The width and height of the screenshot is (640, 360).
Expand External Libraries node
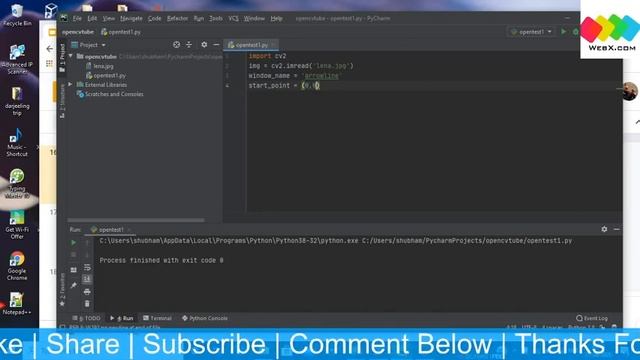(70, 84)
